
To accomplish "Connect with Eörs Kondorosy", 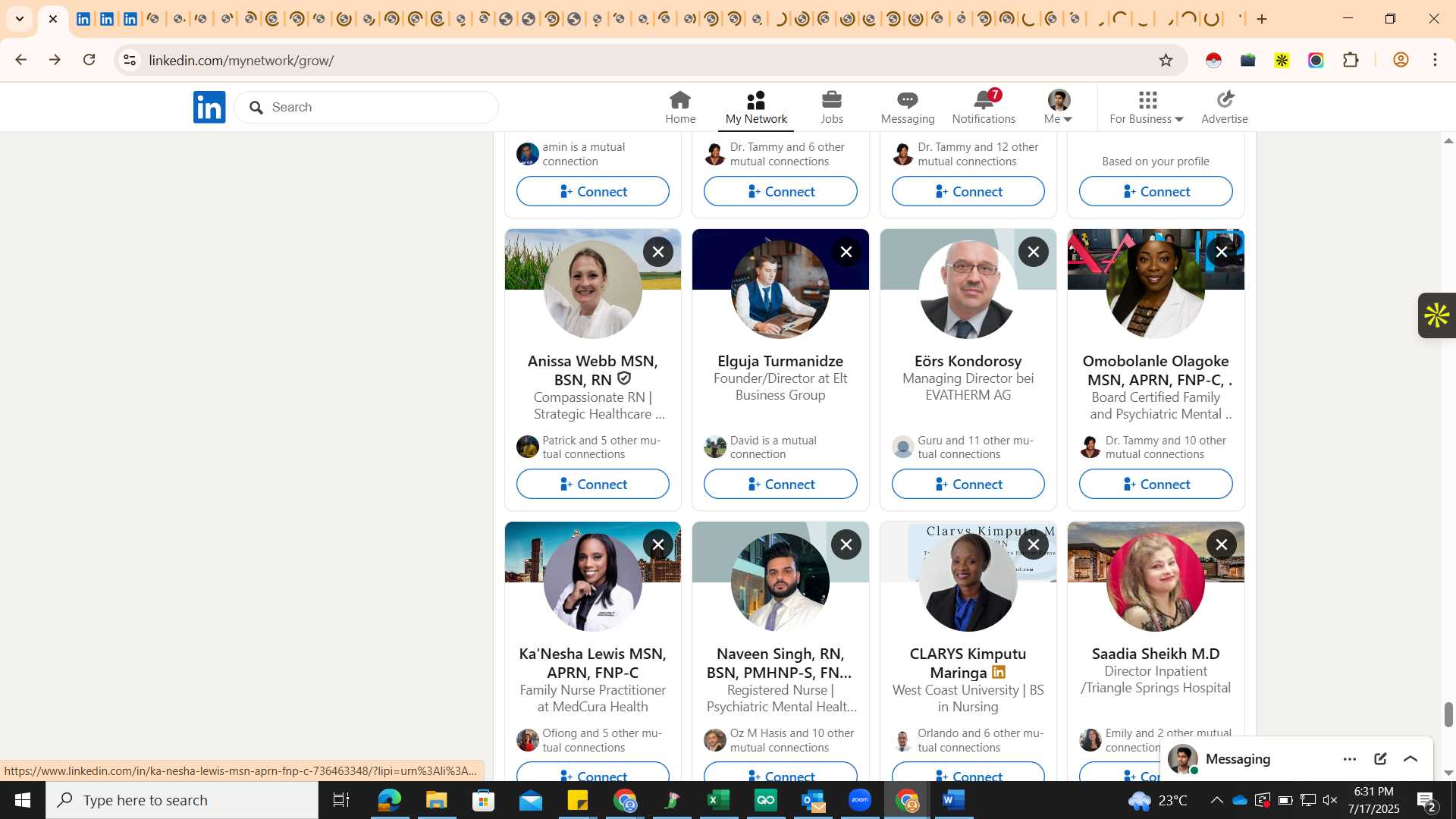I will pos(968,484).
